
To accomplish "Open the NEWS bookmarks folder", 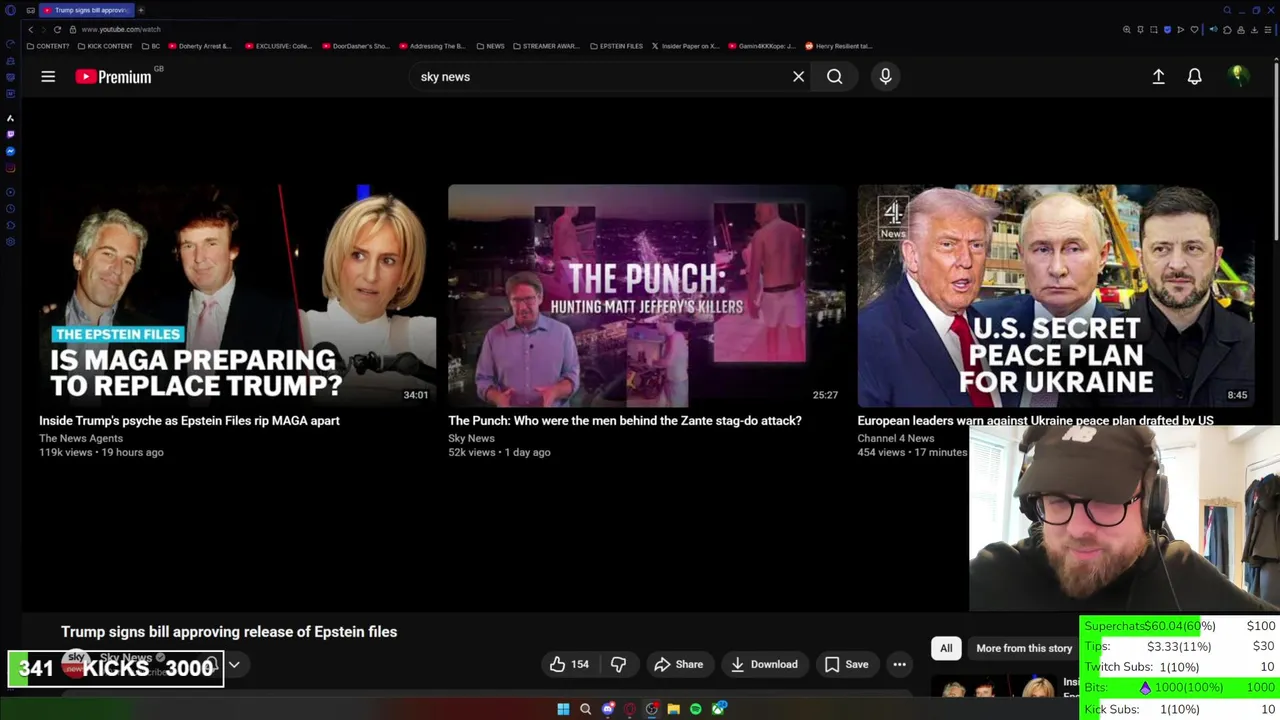I will pos(490,46).
